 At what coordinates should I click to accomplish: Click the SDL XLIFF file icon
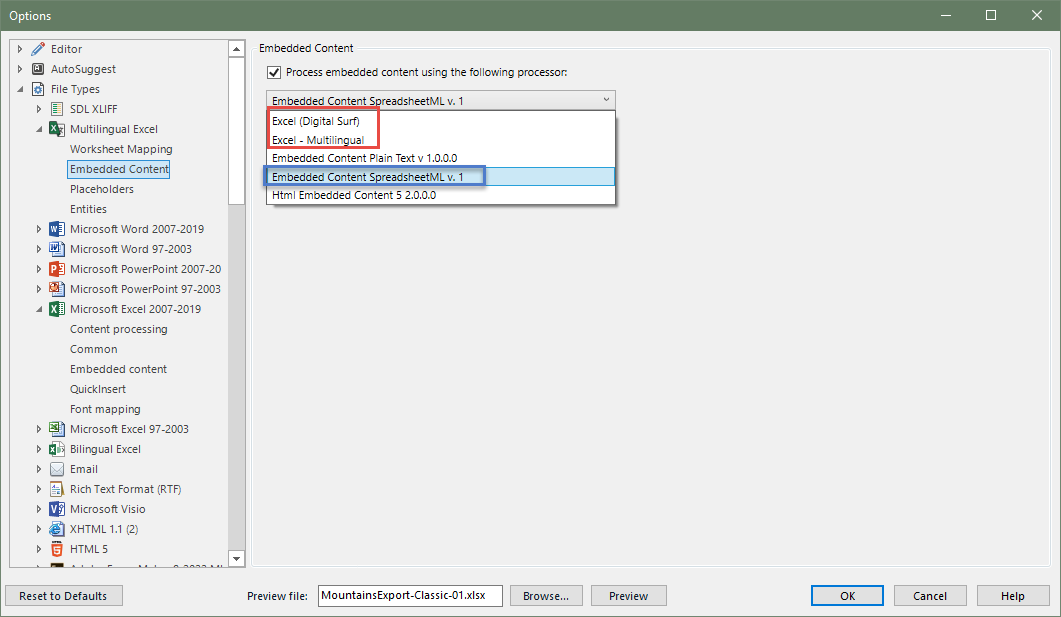click(57, 109)
